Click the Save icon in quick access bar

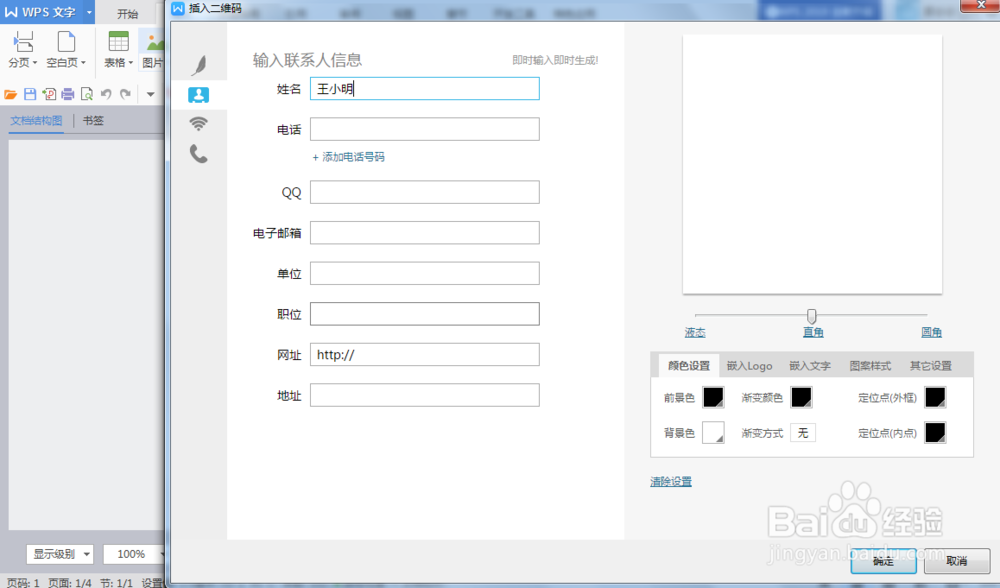click(30, 93)
